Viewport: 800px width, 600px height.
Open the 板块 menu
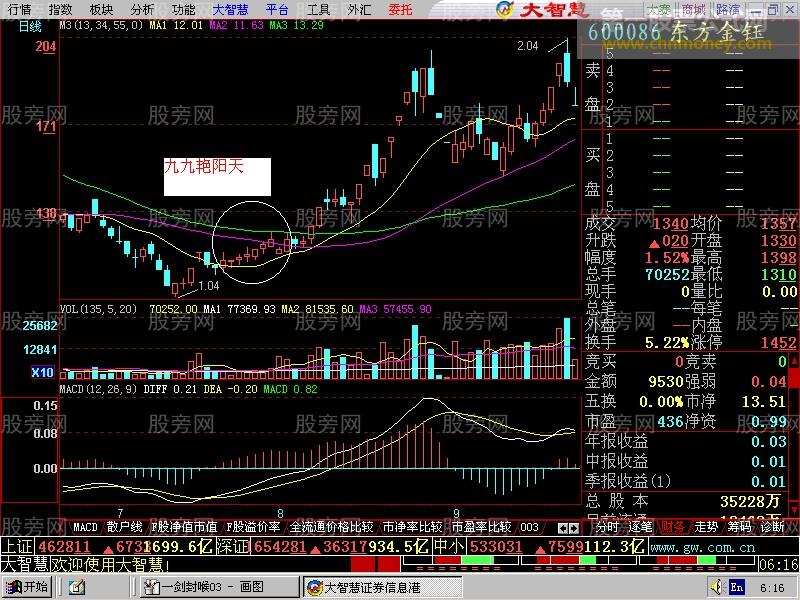(x=101, y=9)
